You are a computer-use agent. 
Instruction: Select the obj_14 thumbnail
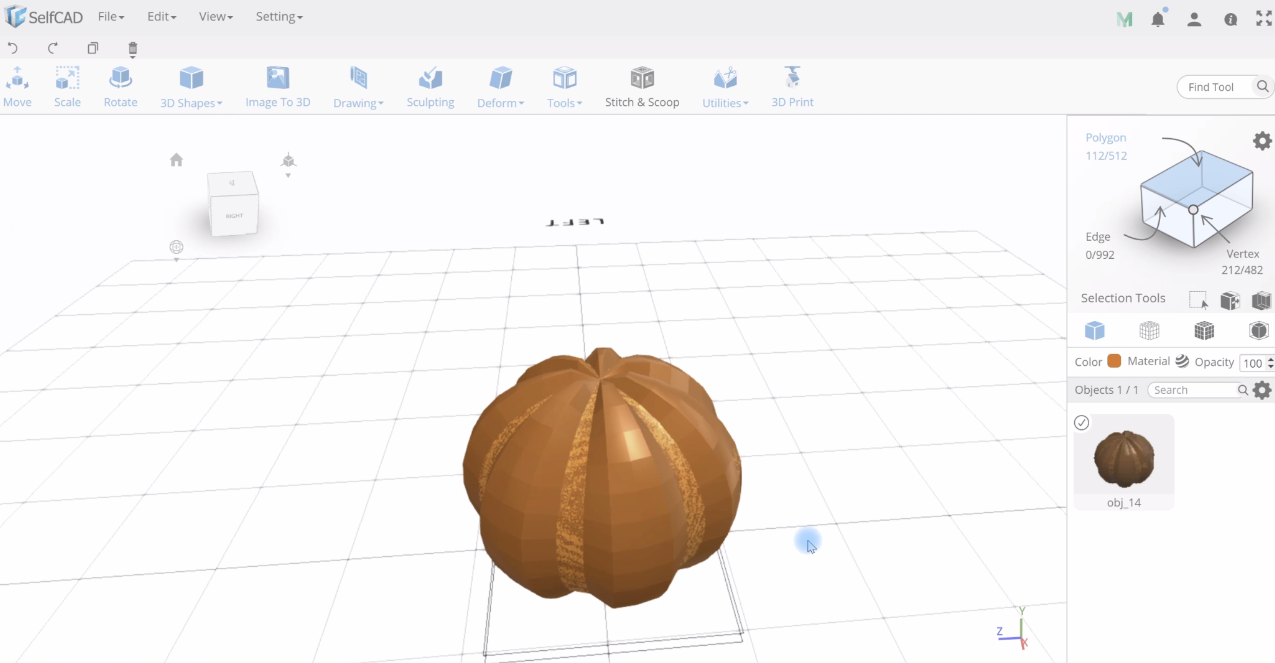pos(1124,459)
